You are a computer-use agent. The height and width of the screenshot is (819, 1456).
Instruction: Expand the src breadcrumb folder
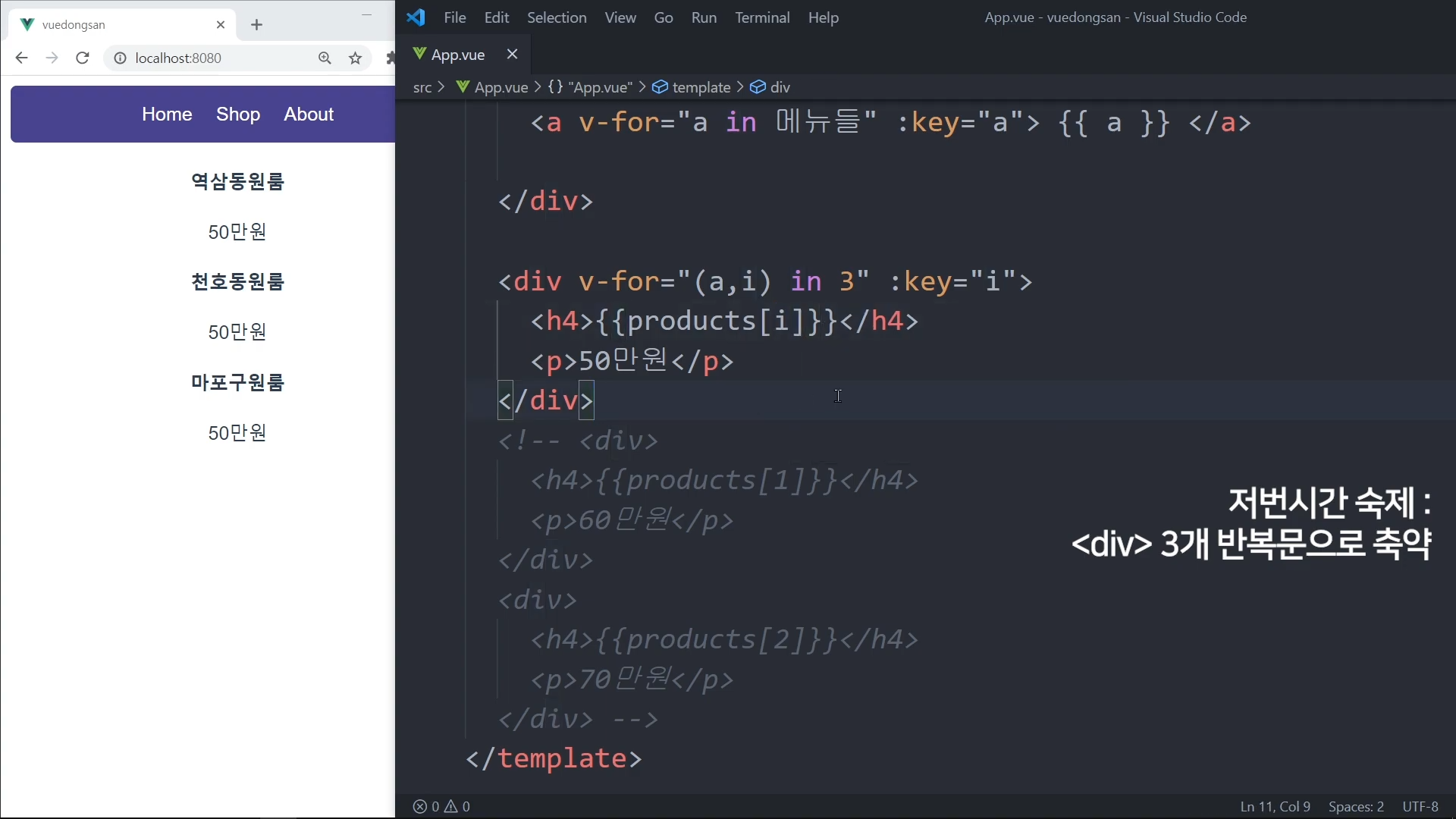click(422, 87)
